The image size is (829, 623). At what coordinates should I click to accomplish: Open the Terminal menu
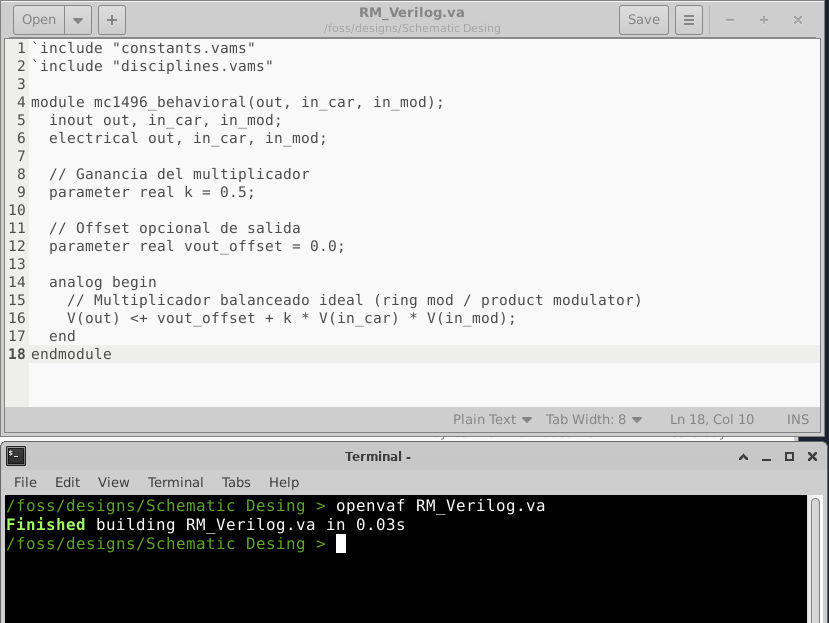(175, 482)
